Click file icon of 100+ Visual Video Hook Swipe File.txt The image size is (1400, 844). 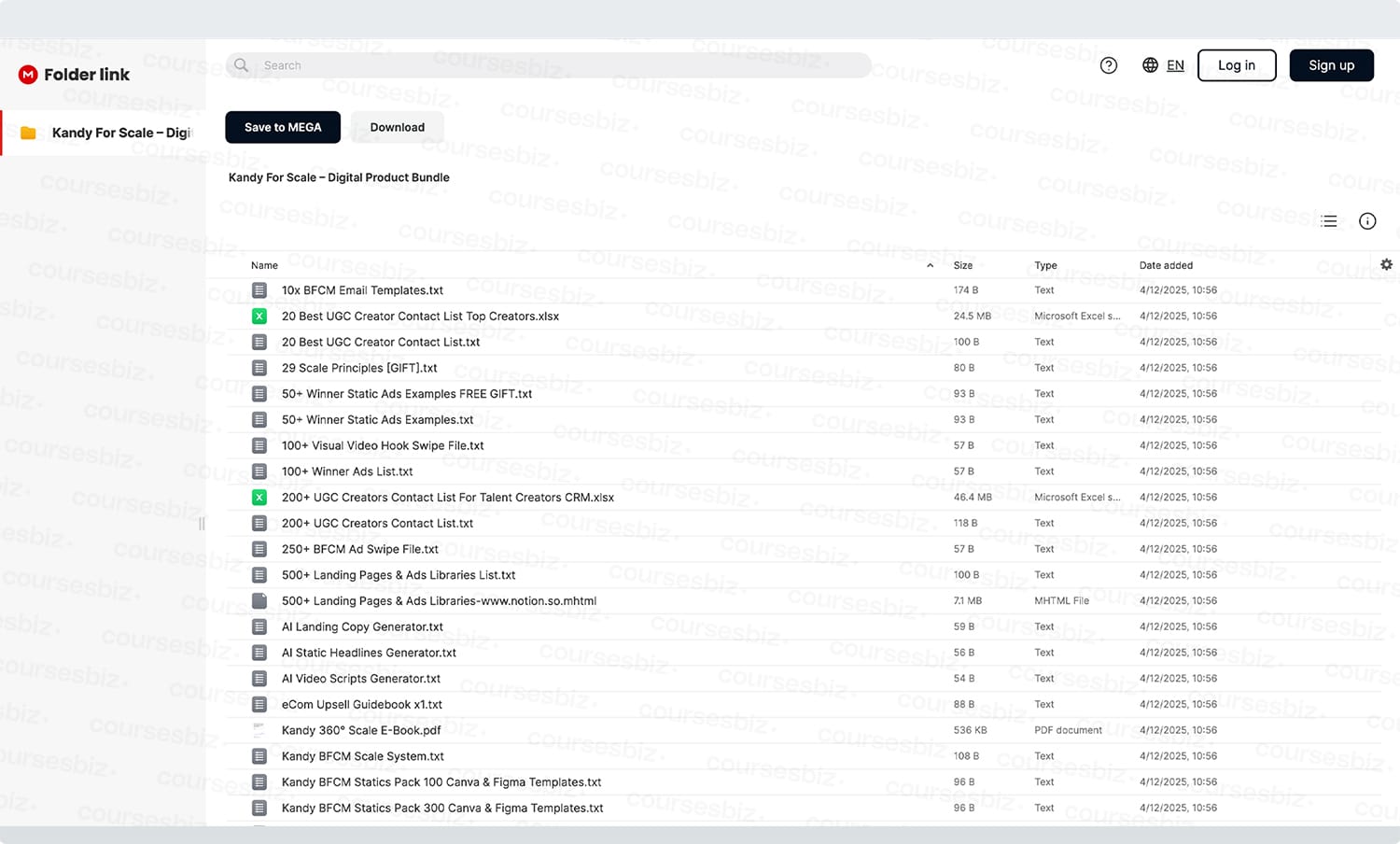(259, 445)
